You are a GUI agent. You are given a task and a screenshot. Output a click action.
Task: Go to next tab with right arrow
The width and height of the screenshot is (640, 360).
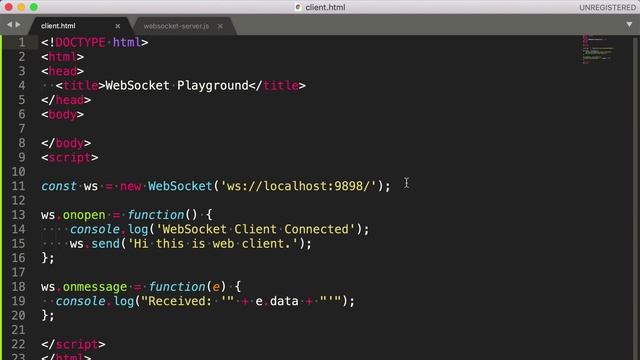coord(18,25)
